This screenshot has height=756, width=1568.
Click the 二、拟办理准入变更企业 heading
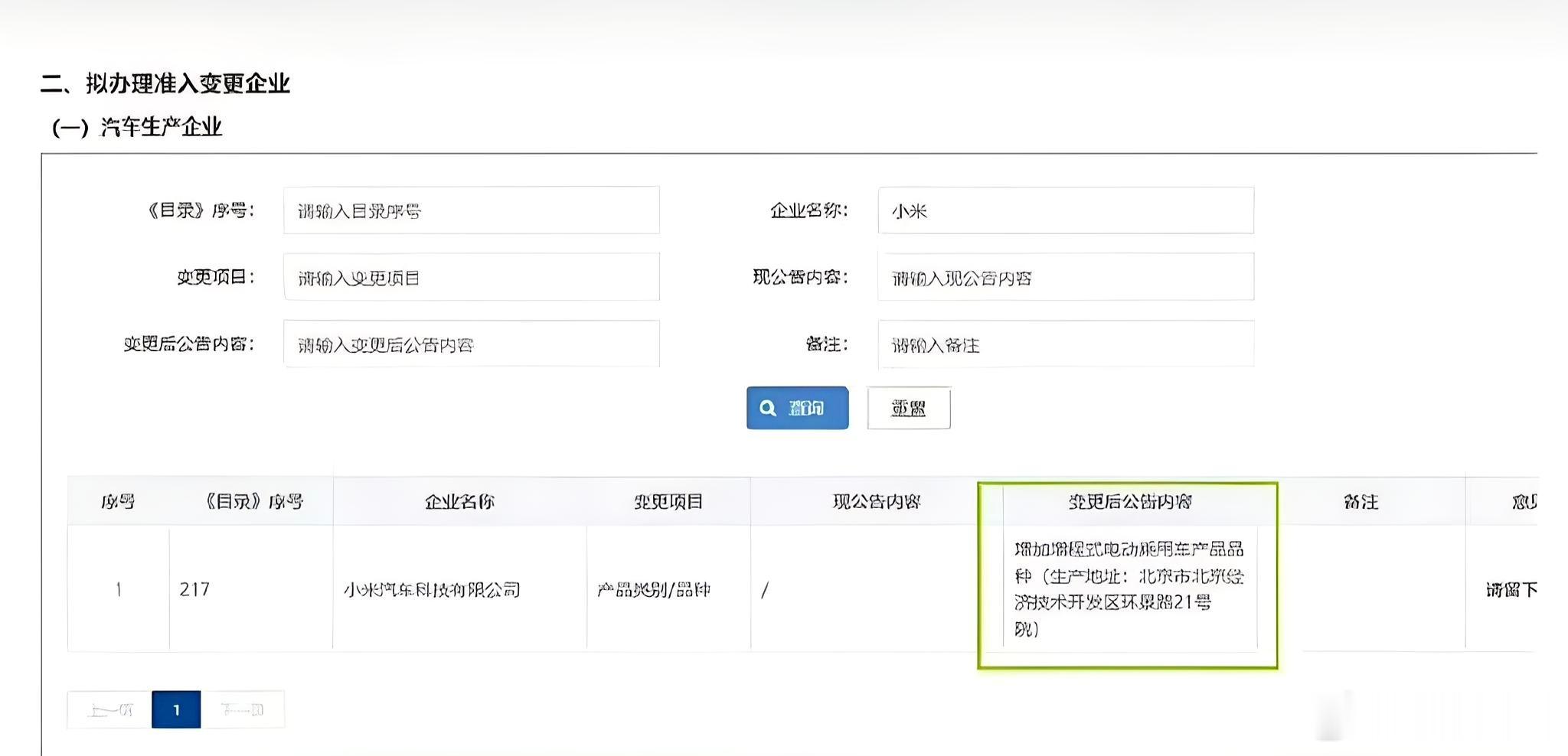click(165, 83)
